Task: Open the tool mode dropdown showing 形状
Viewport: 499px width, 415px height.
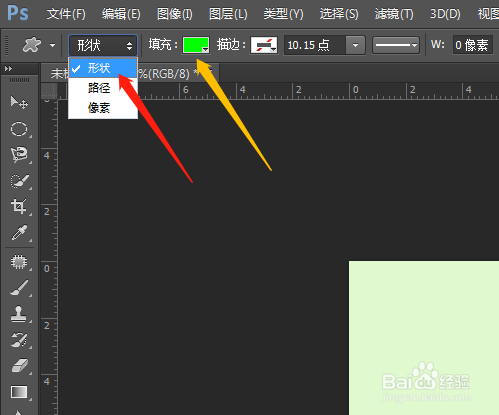Action: [x=103, y=45]
